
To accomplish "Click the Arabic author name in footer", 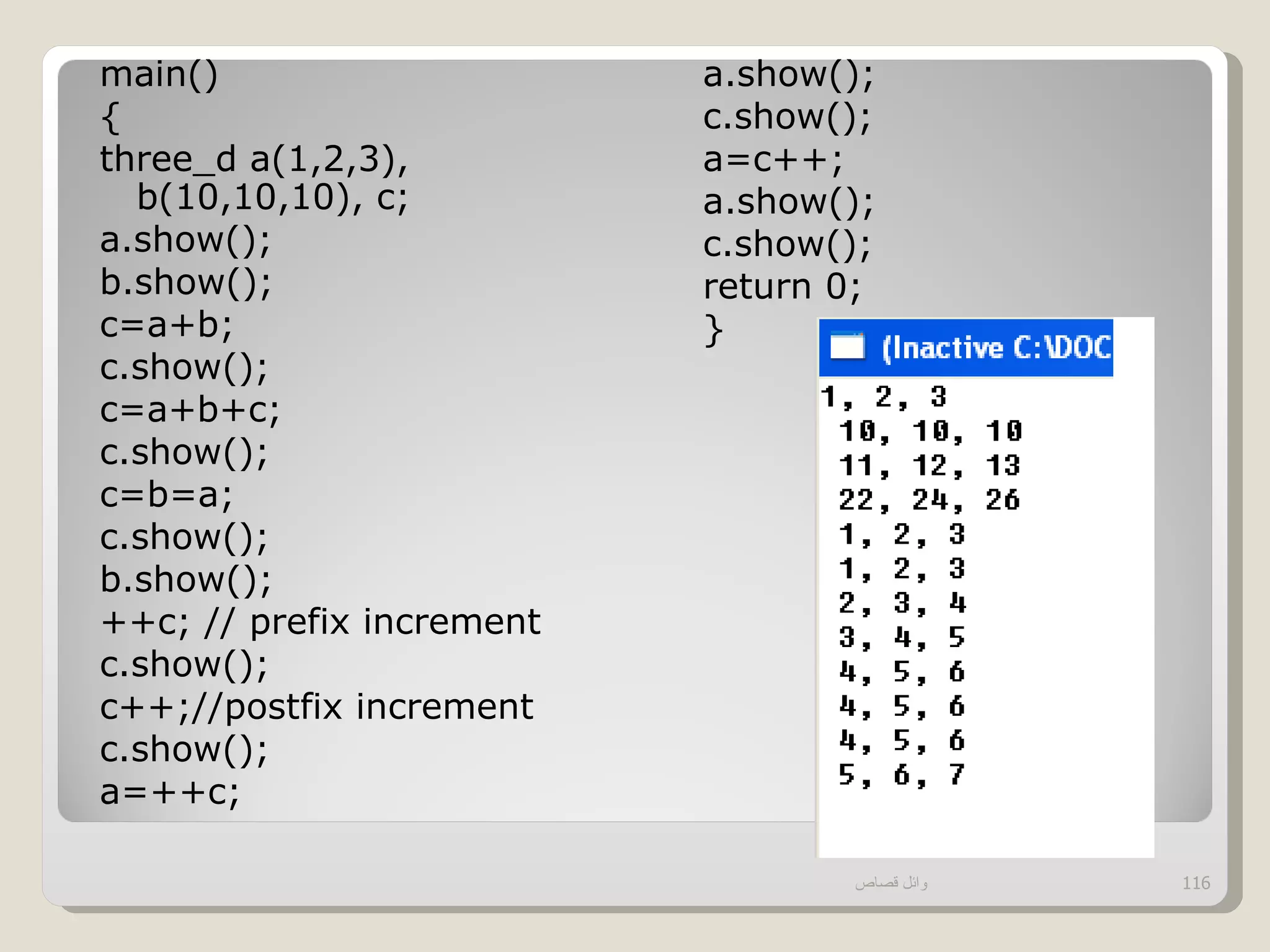I will coord(891,883).
